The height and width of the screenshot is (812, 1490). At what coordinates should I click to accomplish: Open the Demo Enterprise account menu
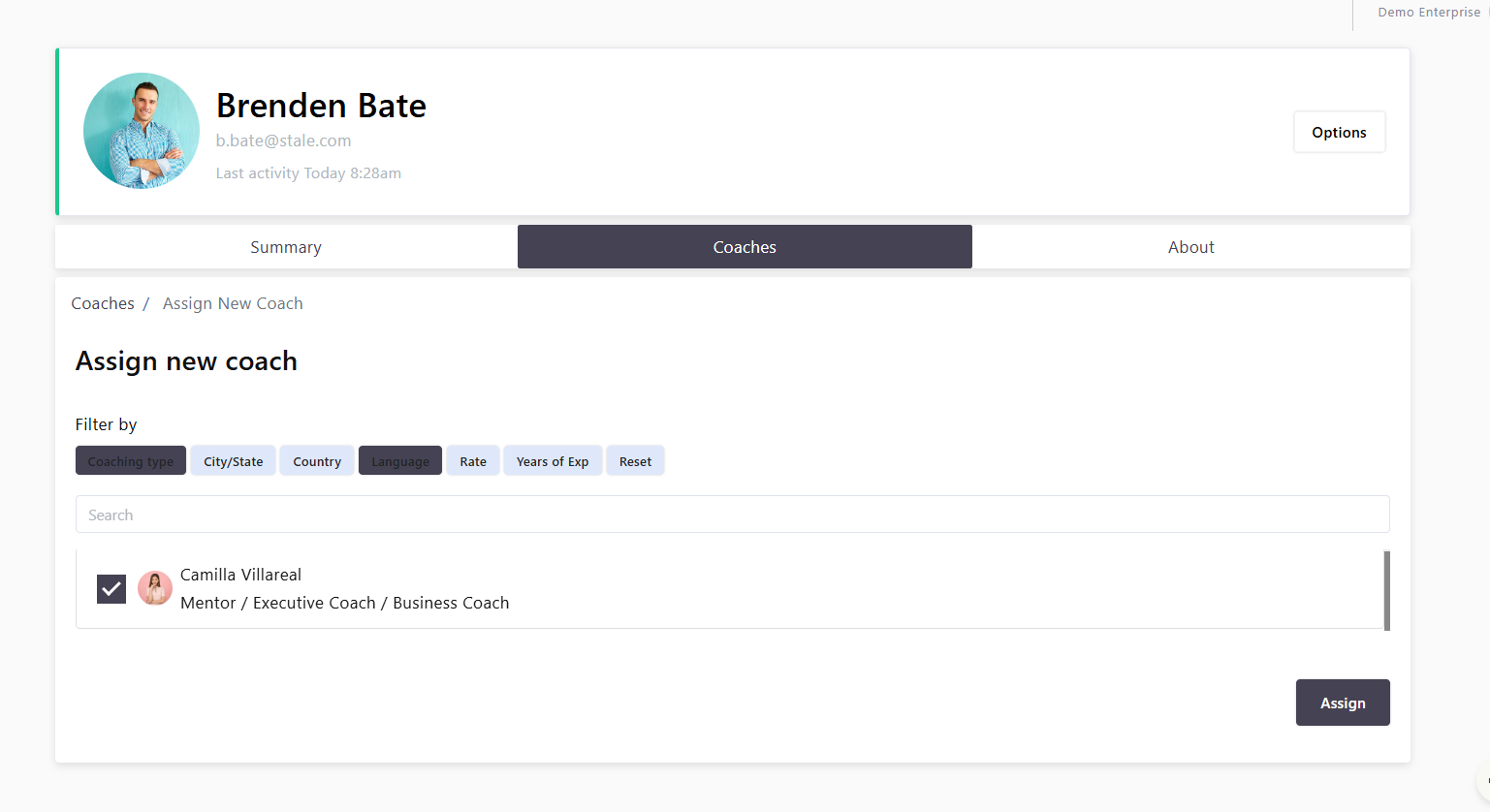pos(1428,13)
